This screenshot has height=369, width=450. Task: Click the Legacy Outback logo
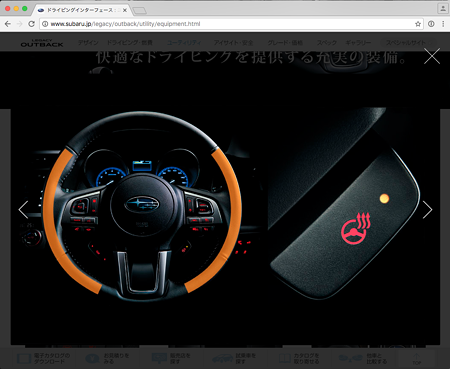click(42, 43)
